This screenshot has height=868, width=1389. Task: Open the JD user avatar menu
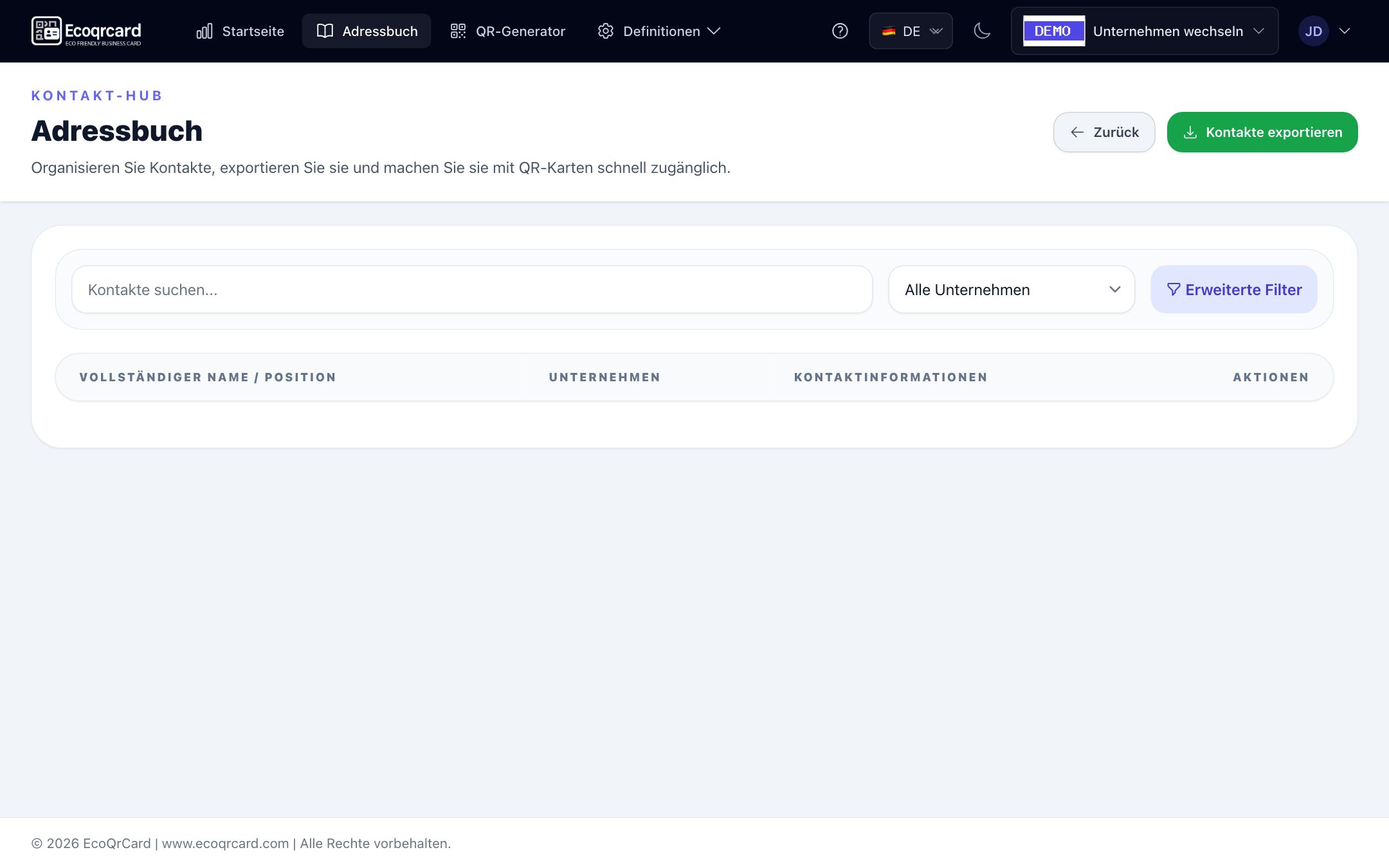(1323, 31)
